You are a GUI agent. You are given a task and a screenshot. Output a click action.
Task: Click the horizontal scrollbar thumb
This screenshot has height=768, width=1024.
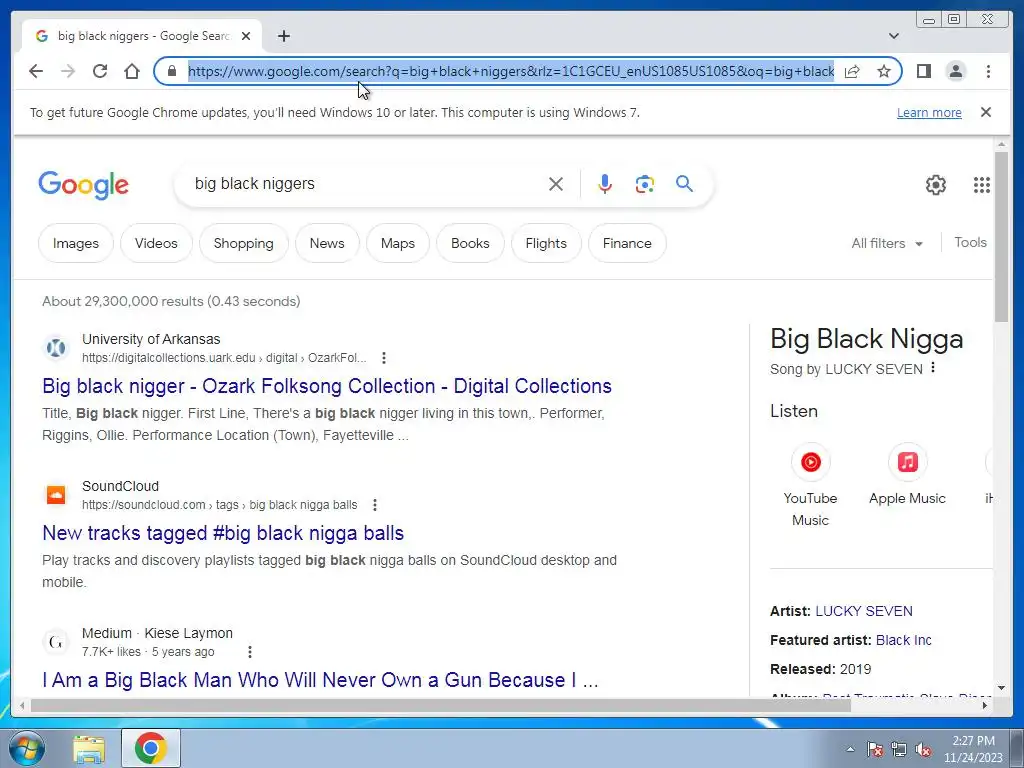pos(441,705)
